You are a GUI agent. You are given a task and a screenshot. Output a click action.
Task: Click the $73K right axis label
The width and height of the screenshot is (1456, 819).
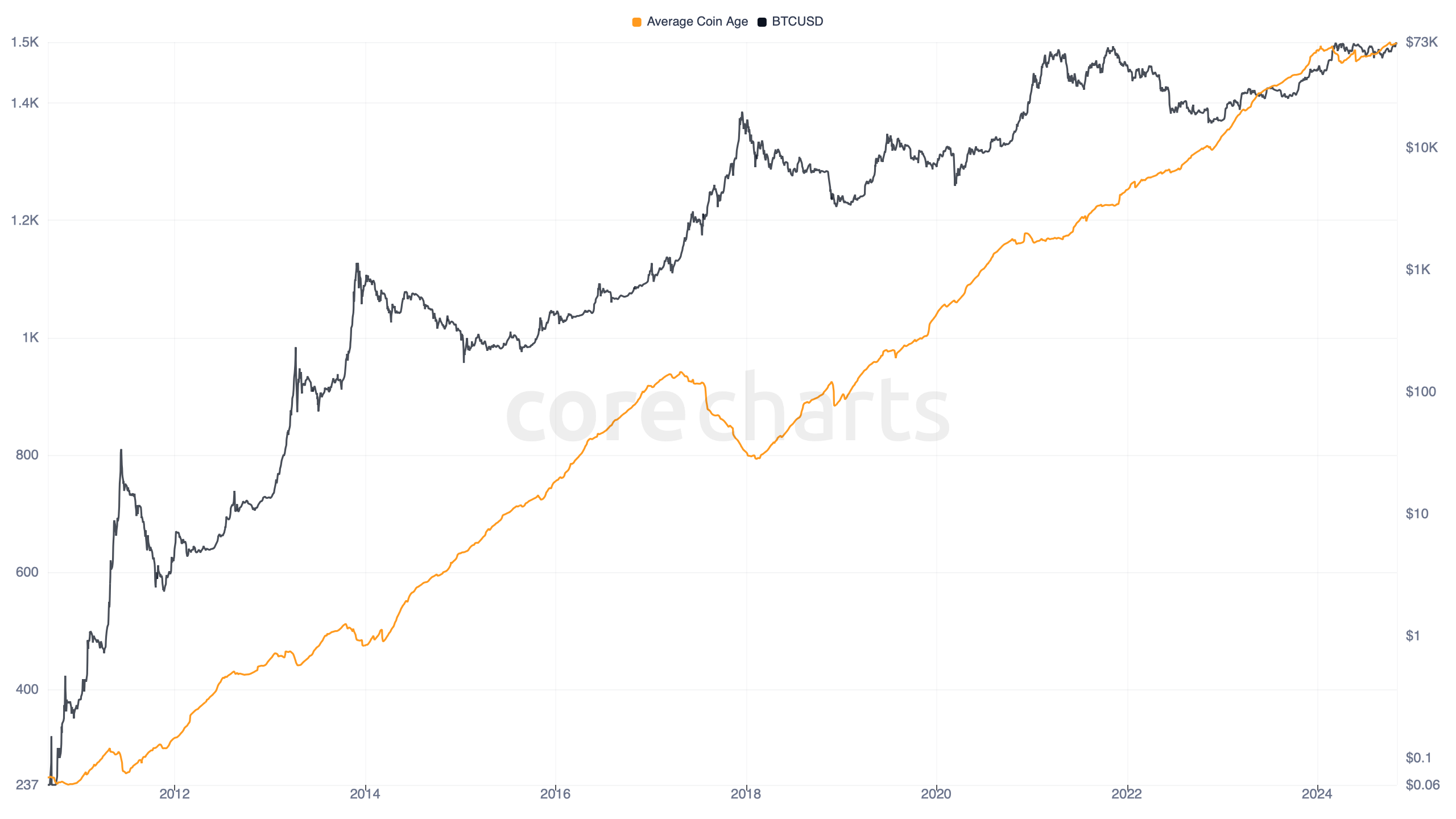[1421, 42]
